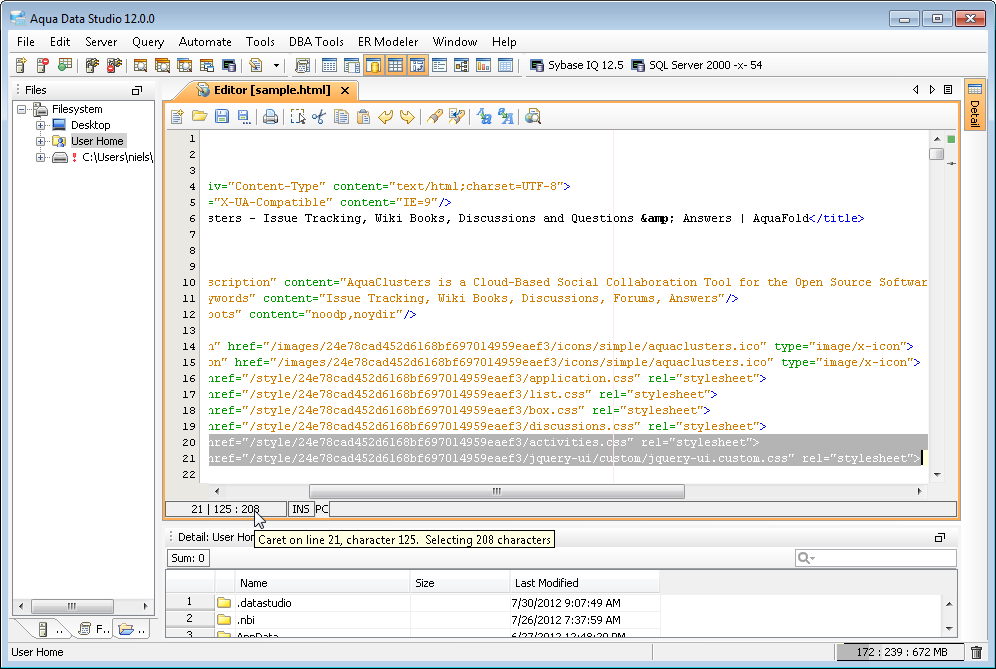Click the Undo arrow icon
This screenshot has height=669, width=996.
coord(386,117)
